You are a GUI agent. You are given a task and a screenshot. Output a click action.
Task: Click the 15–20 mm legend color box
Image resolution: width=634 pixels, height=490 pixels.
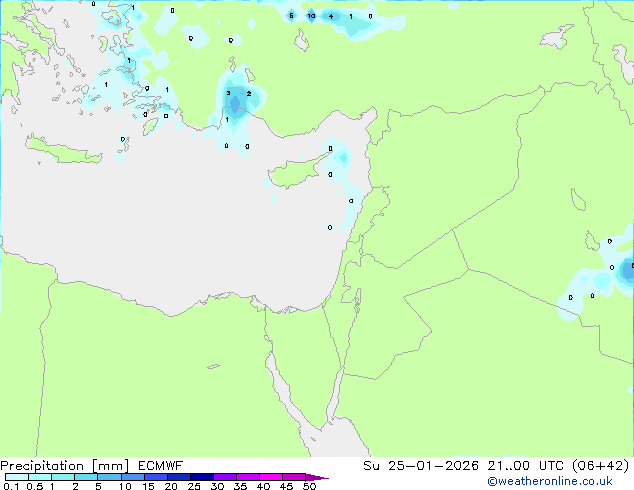point(155,477)
